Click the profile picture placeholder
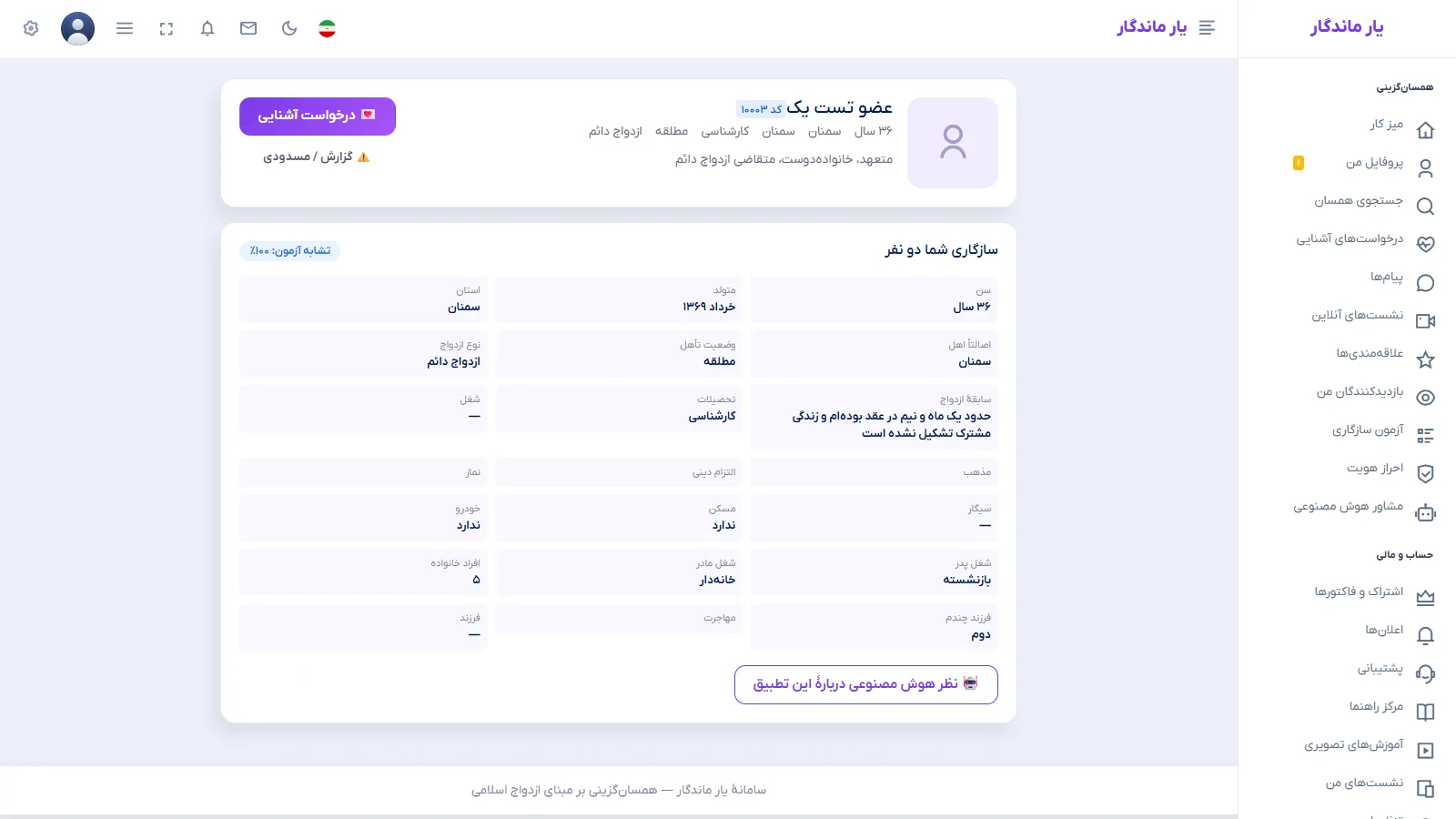The height and width of the screenshot is (819, 1456). [x=953, y=143]
